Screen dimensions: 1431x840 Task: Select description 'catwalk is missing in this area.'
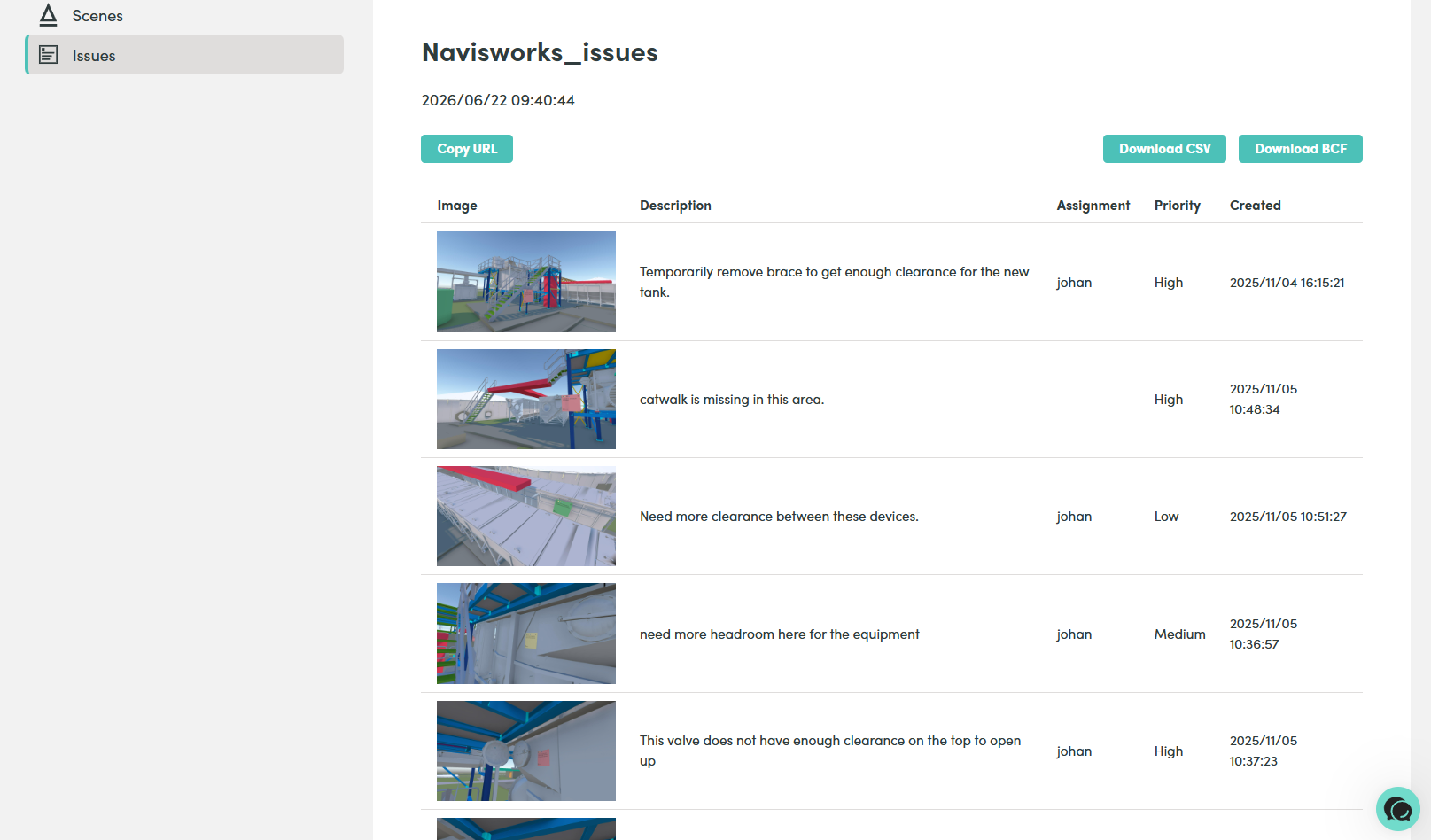732,400
